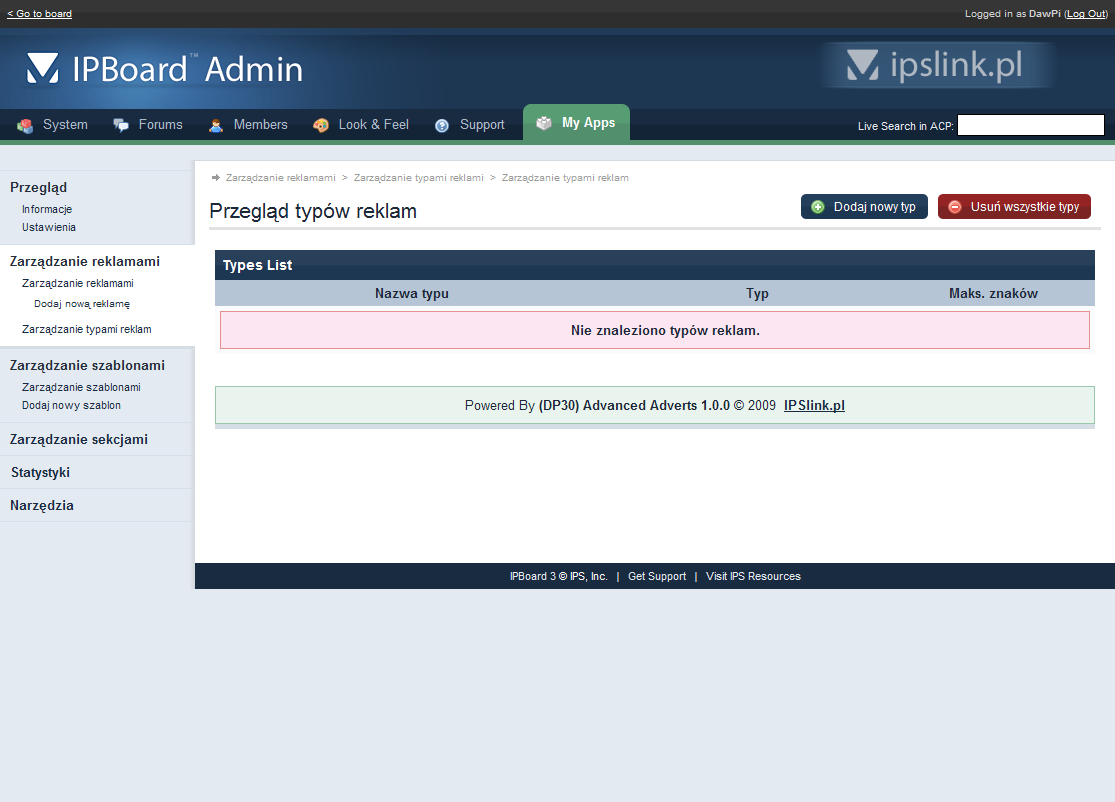Click the My Apps box icon

544,123
